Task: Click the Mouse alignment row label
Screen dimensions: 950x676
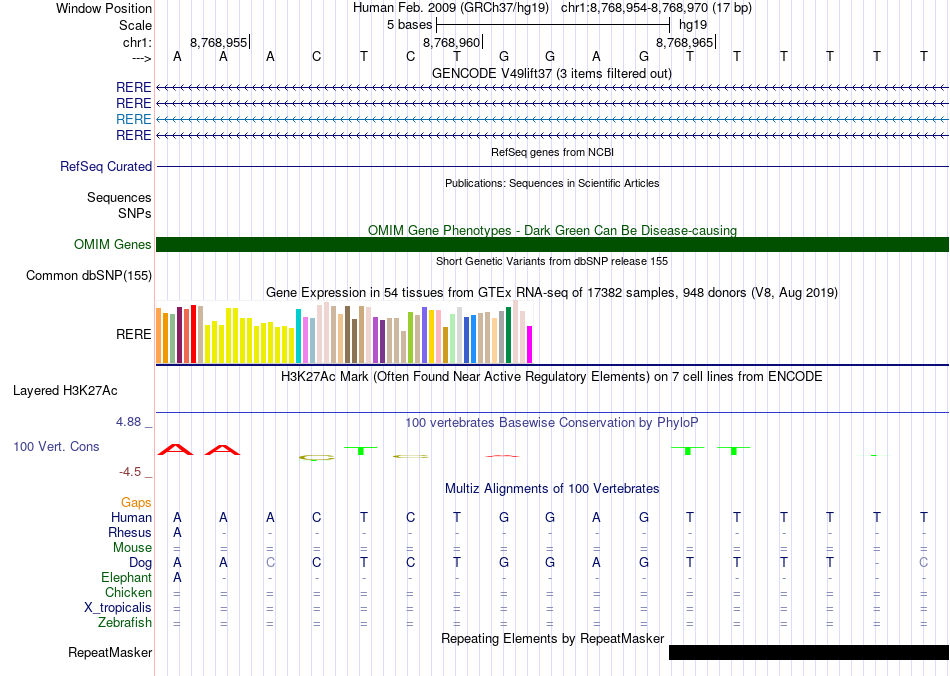Action: tap(132, 548)
